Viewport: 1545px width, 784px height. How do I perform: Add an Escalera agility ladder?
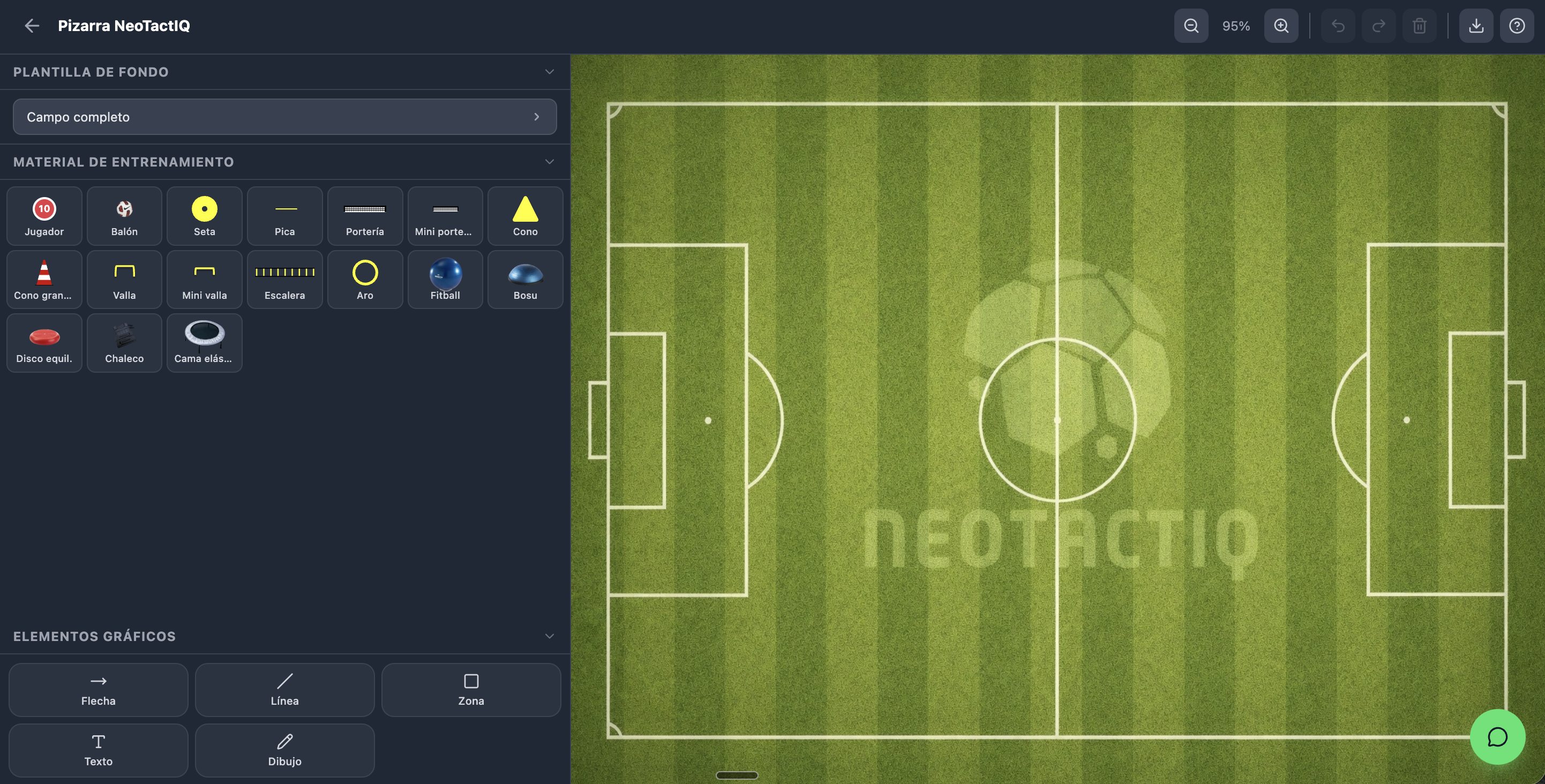click(x=285, y=280)
